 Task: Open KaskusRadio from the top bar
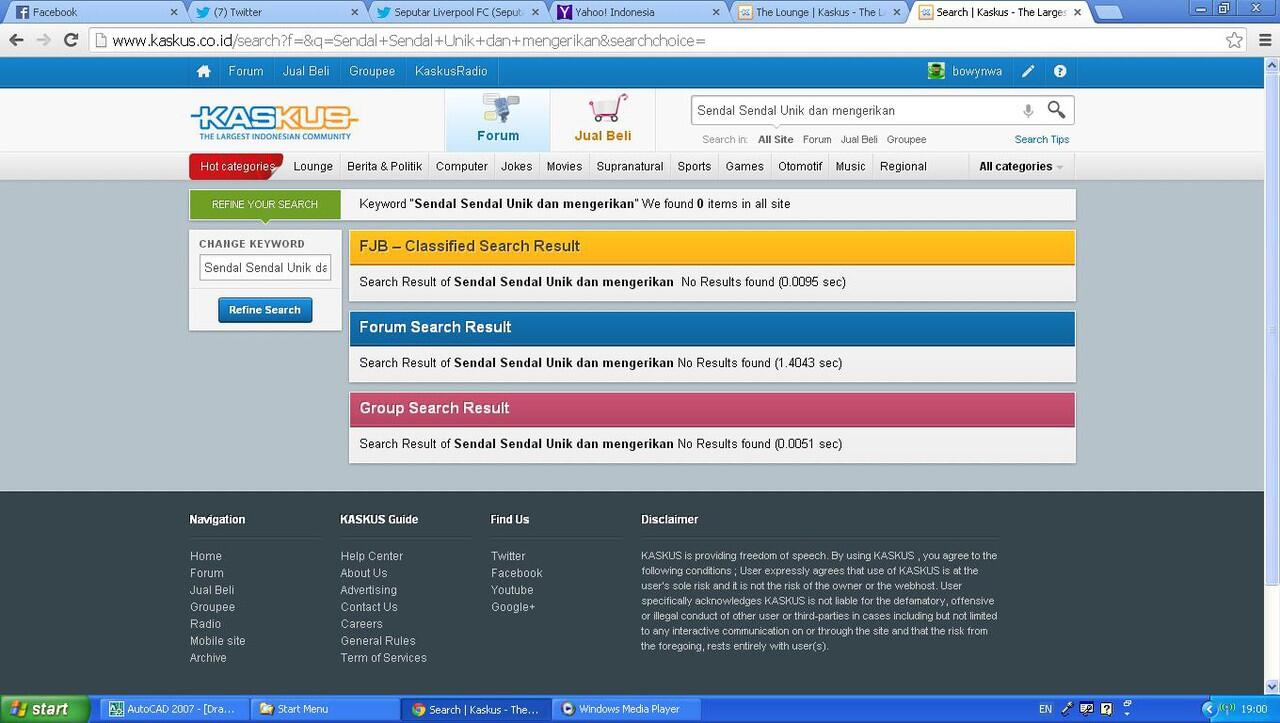(451, 71)
